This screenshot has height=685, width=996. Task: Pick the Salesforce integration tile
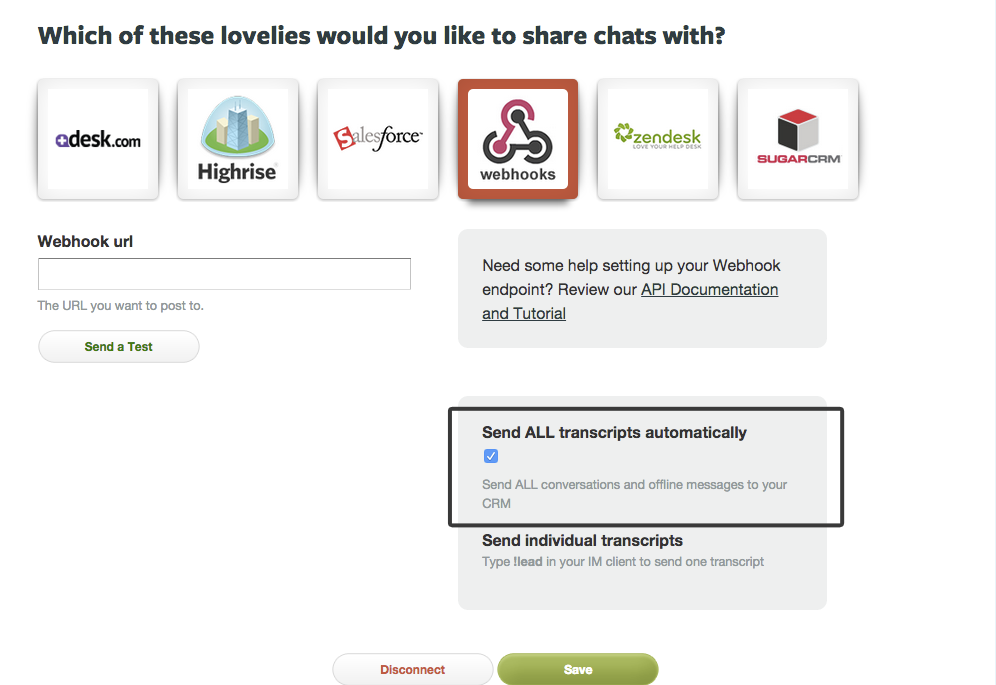point(378,139)
